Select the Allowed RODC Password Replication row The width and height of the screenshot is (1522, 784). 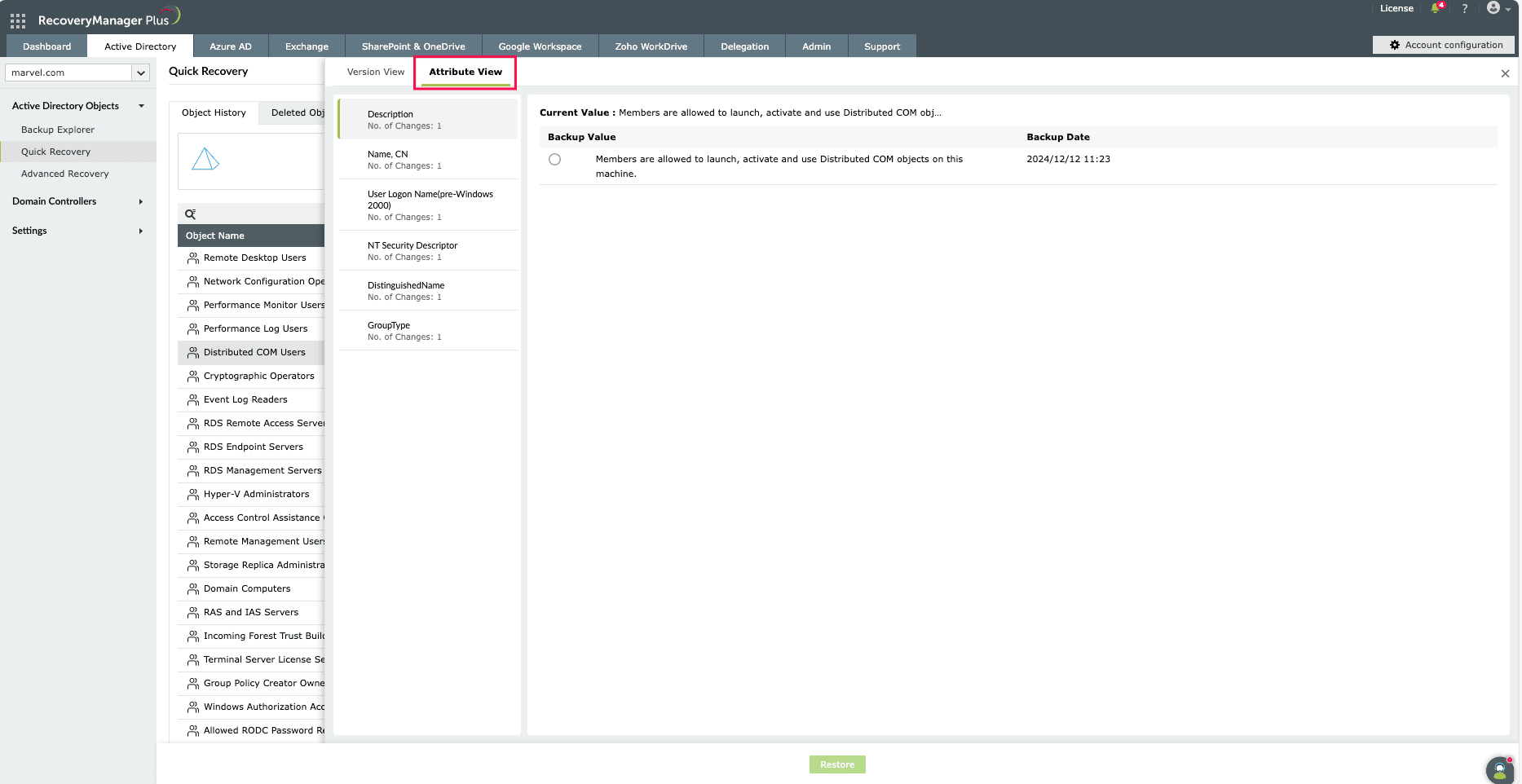251,731
